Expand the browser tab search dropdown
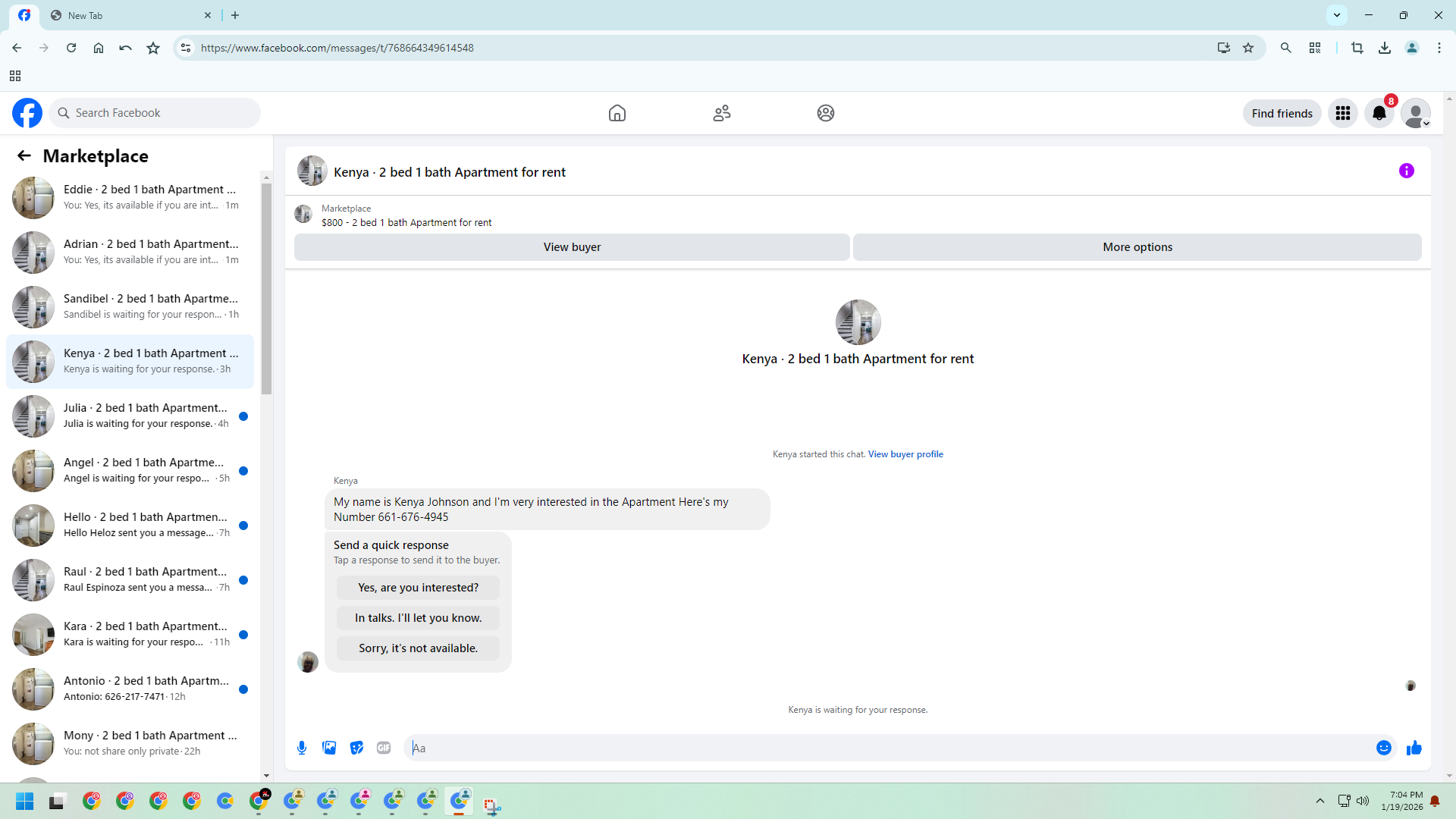Image resolution: width=1456 pixels, height=819 pixels. pos(1337,14)
